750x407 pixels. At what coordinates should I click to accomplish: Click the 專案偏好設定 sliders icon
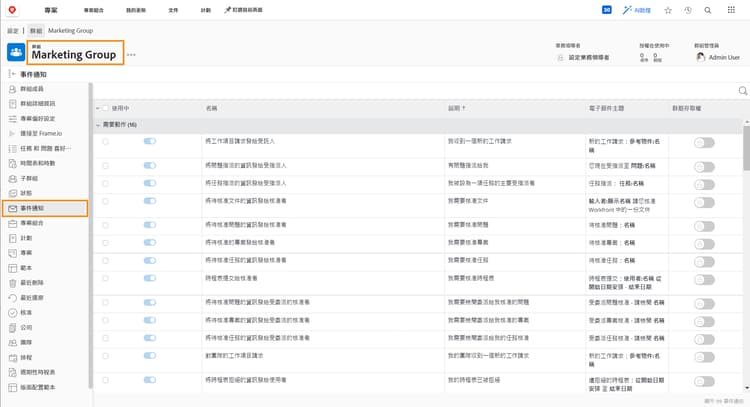click(12, 119)
